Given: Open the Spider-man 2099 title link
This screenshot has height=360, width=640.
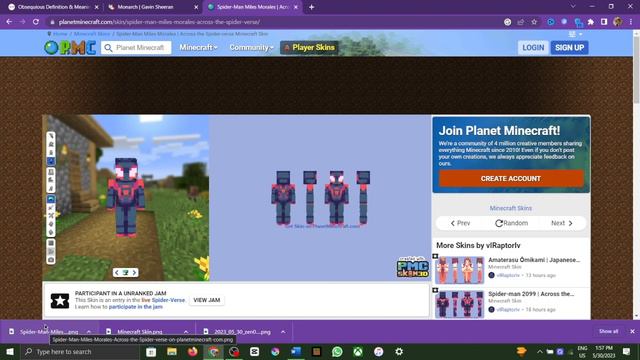Looking at the screenshot, I should point(531,294).
